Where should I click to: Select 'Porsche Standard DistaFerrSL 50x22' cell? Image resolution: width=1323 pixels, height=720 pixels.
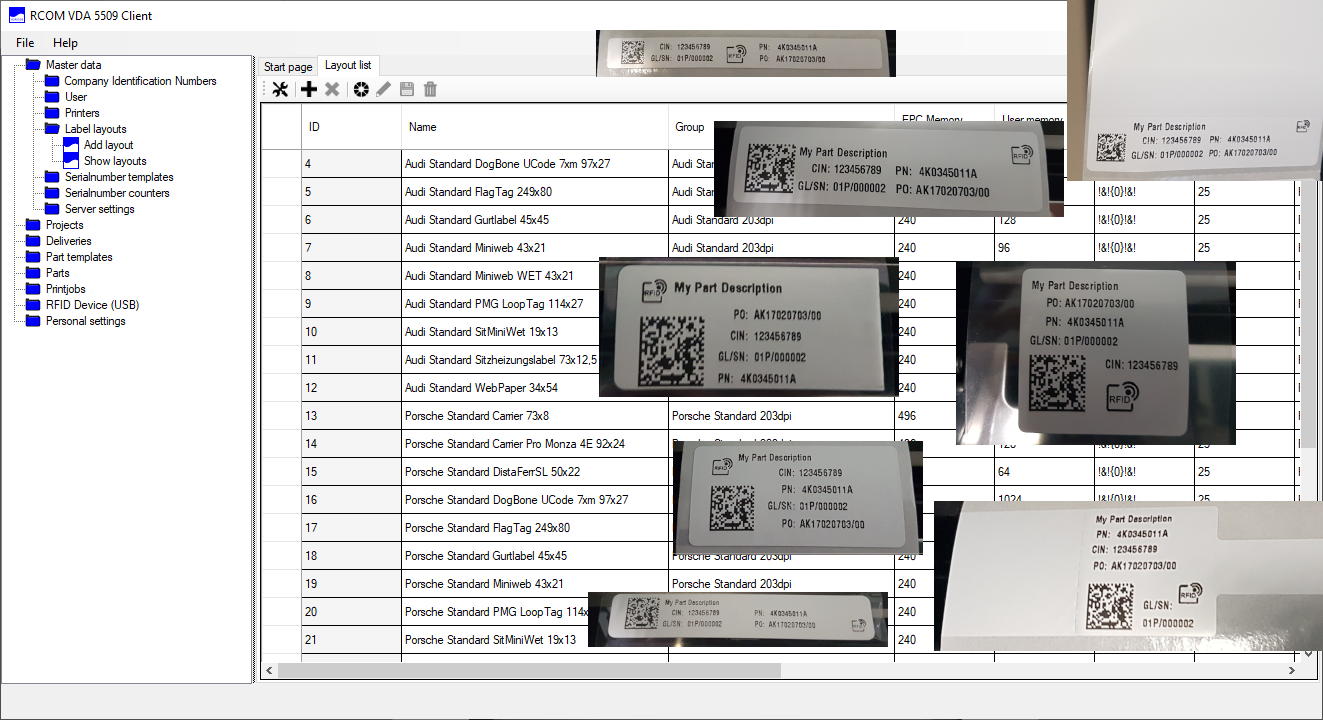(535, 471)
